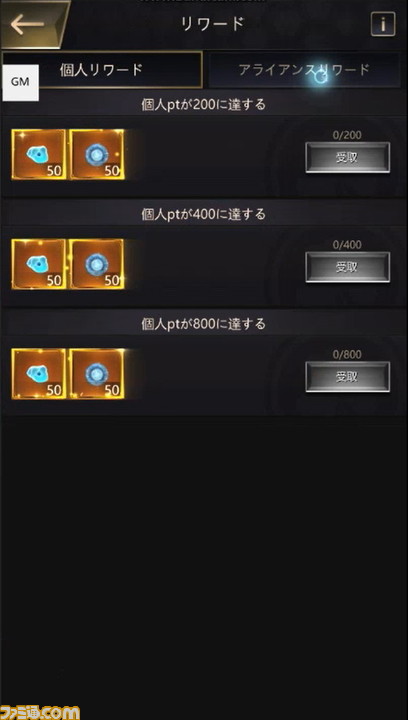This screenshot has height=720, width=408.
Task: Select the 個人ptが800に達する header
Action: pyautogui.click(x=203, y=324)
